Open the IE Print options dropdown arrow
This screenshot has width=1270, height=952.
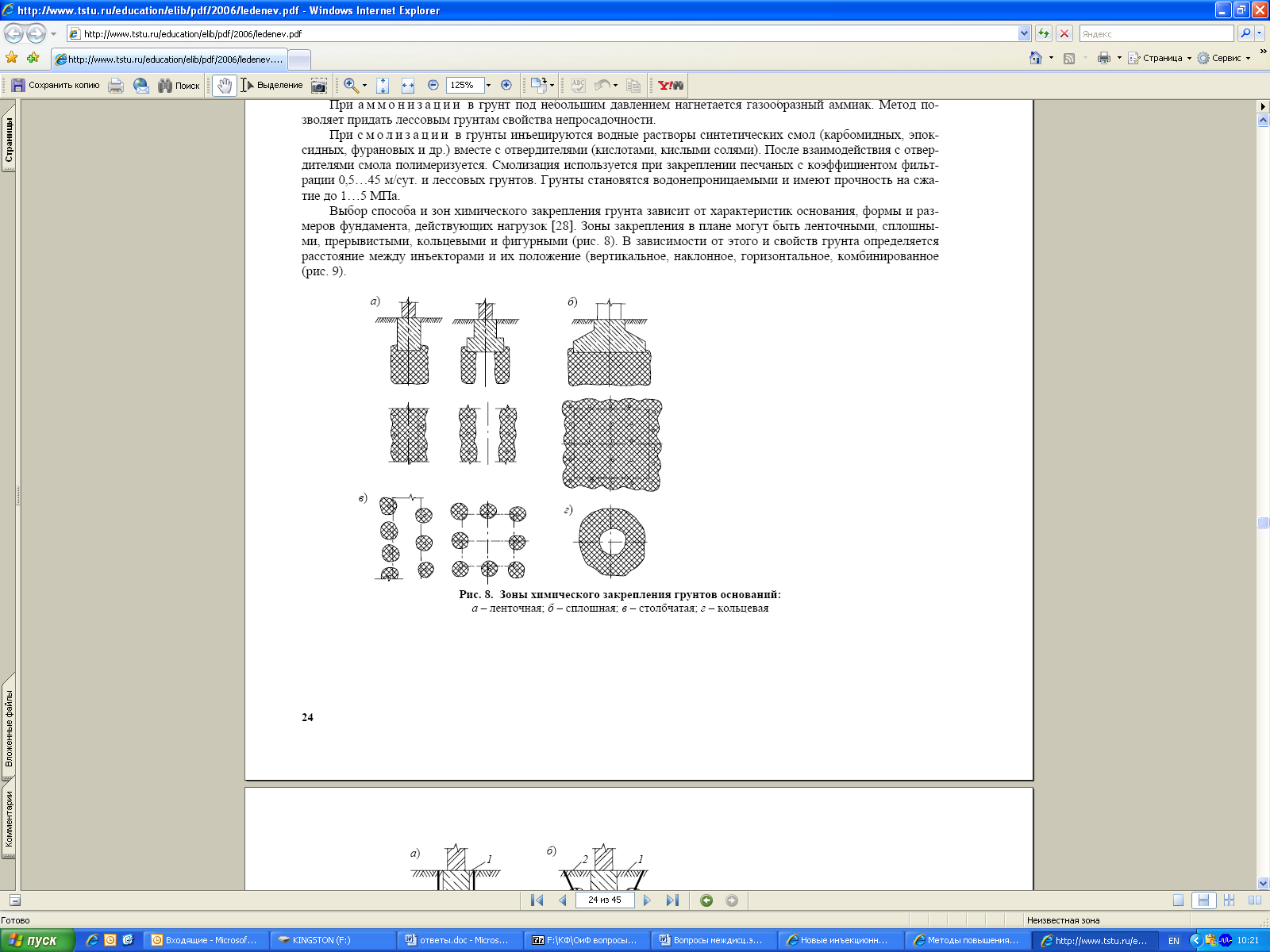1119,58
